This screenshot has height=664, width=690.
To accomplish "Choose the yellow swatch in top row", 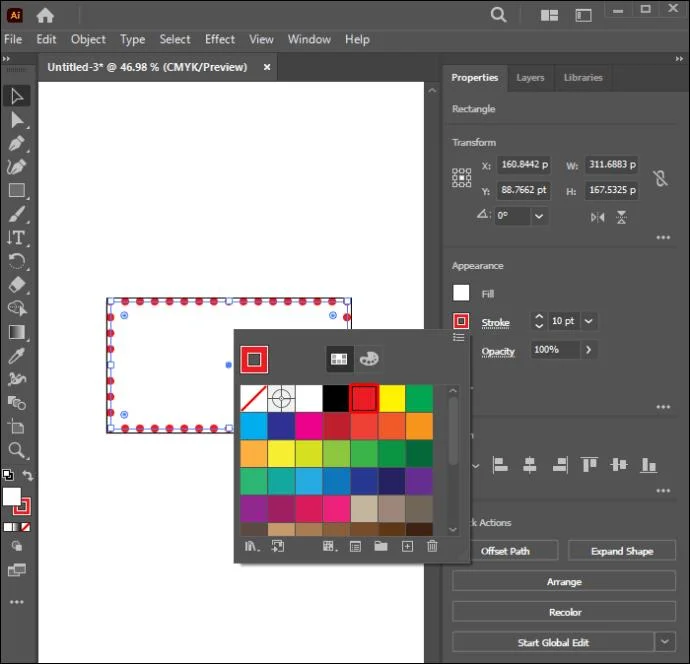I will click(x=392, y=398).
